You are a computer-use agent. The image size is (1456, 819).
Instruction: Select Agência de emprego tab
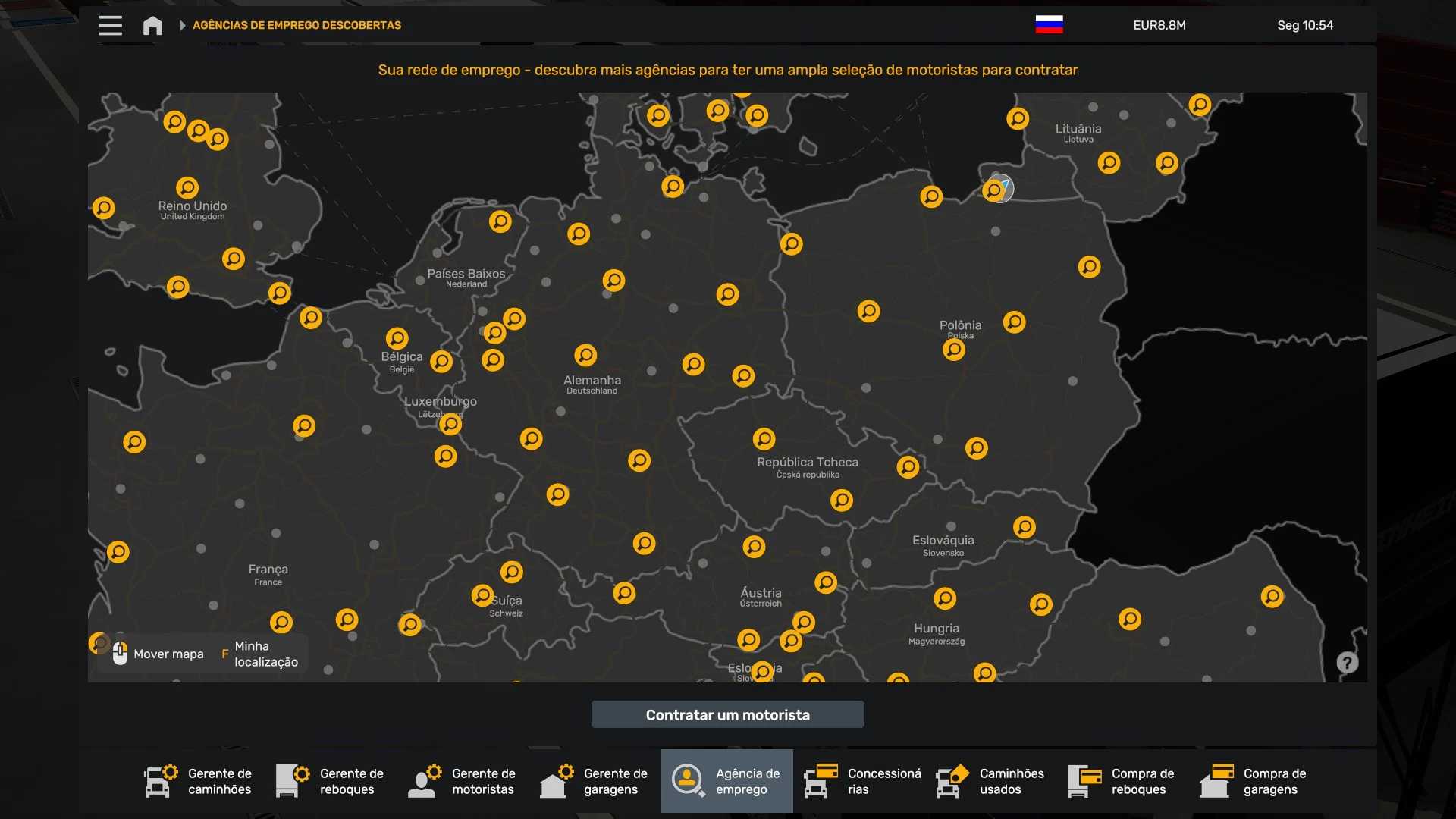point(726,781)
